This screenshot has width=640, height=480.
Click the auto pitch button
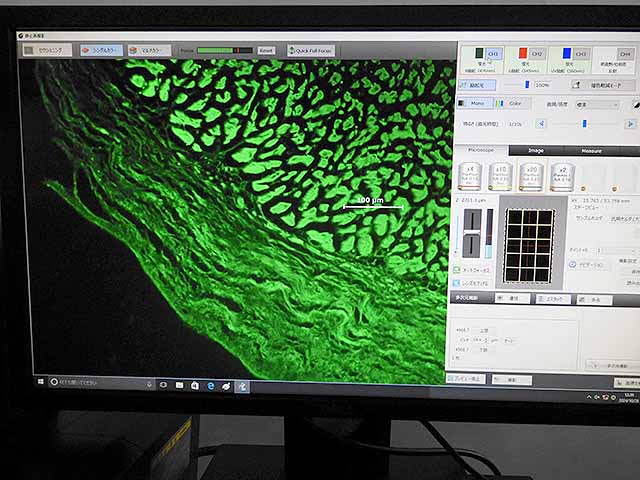tap(509, 340)
